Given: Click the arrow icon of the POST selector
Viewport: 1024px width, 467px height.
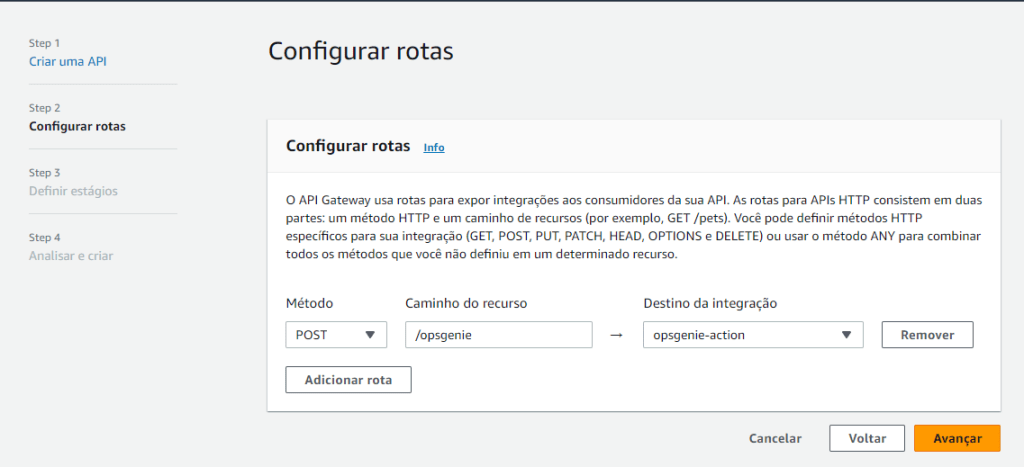Looking at the screenshot, I should [370, 335].
